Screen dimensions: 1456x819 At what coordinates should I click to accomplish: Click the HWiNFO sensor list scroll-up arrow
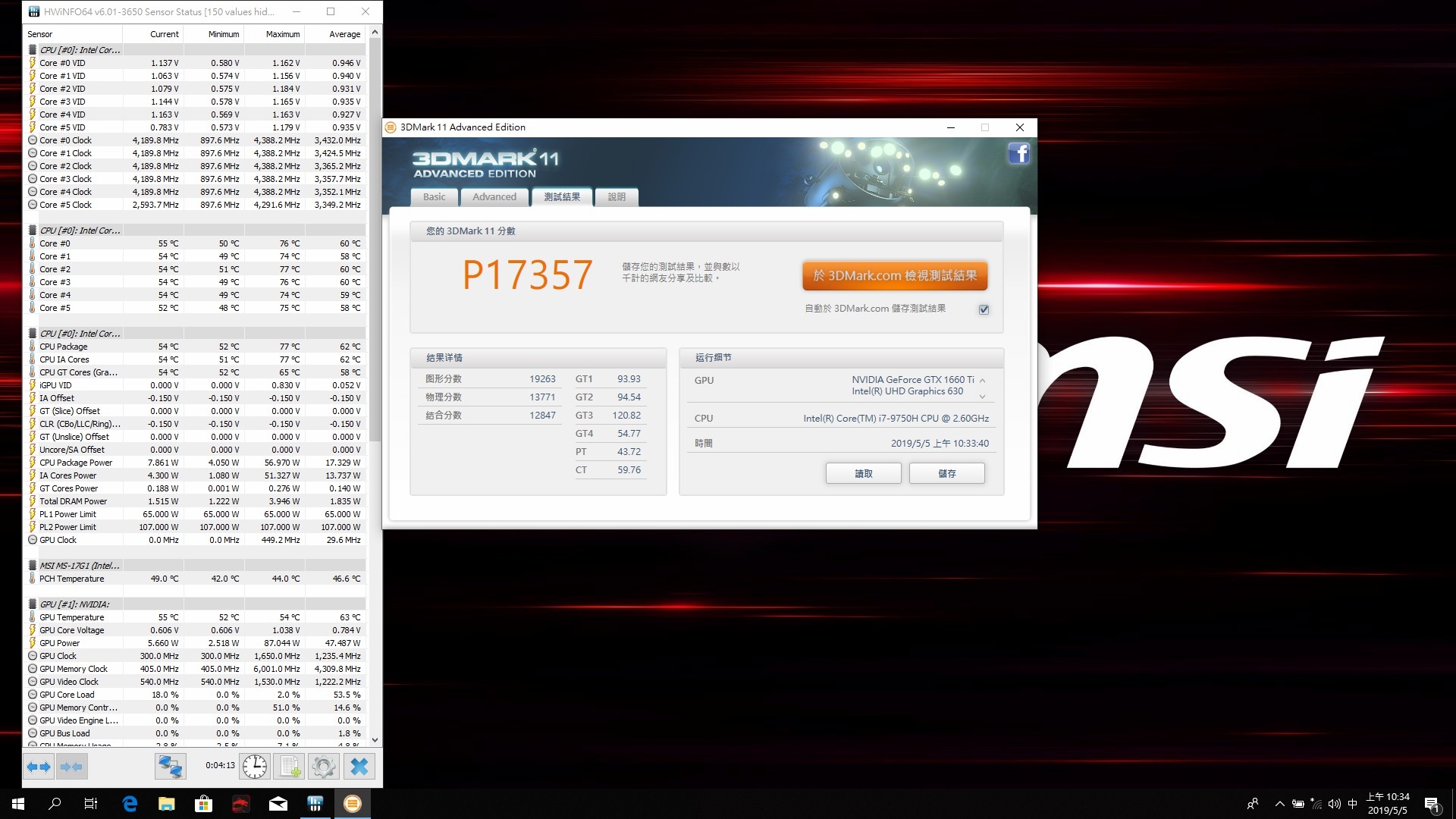pos(375,33)
